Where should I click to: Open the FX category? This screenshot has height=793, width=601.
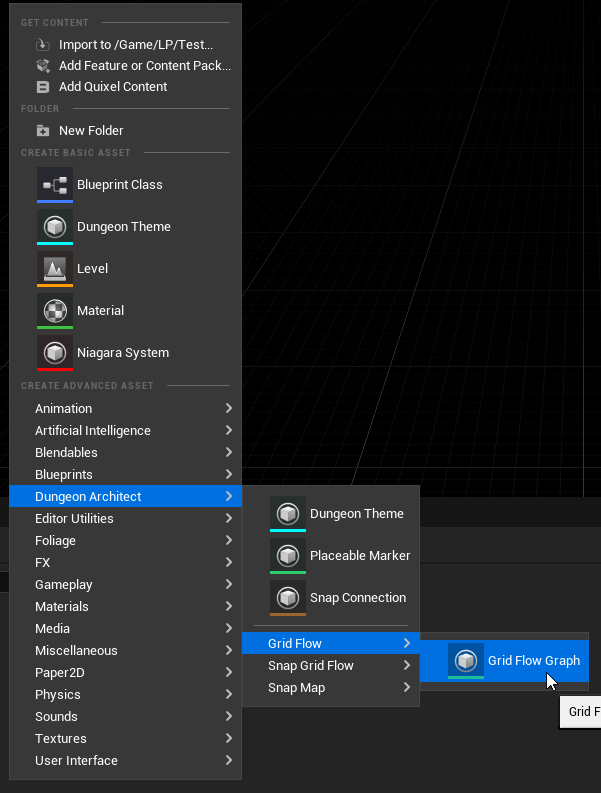pyautogui.click(x=125, y=562)
